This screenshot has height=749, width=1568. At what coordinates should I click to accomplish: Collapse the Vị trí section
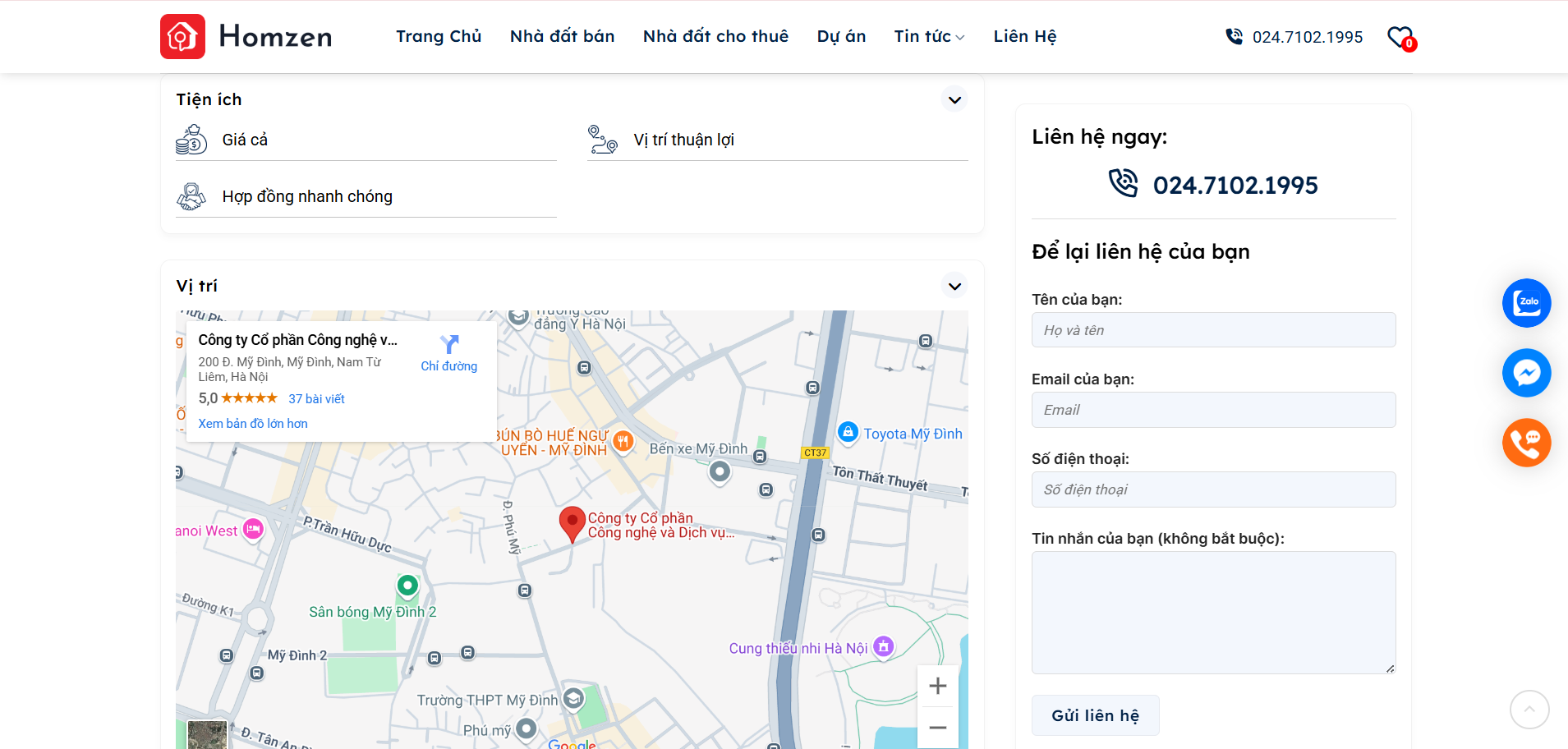pos(954,287)
